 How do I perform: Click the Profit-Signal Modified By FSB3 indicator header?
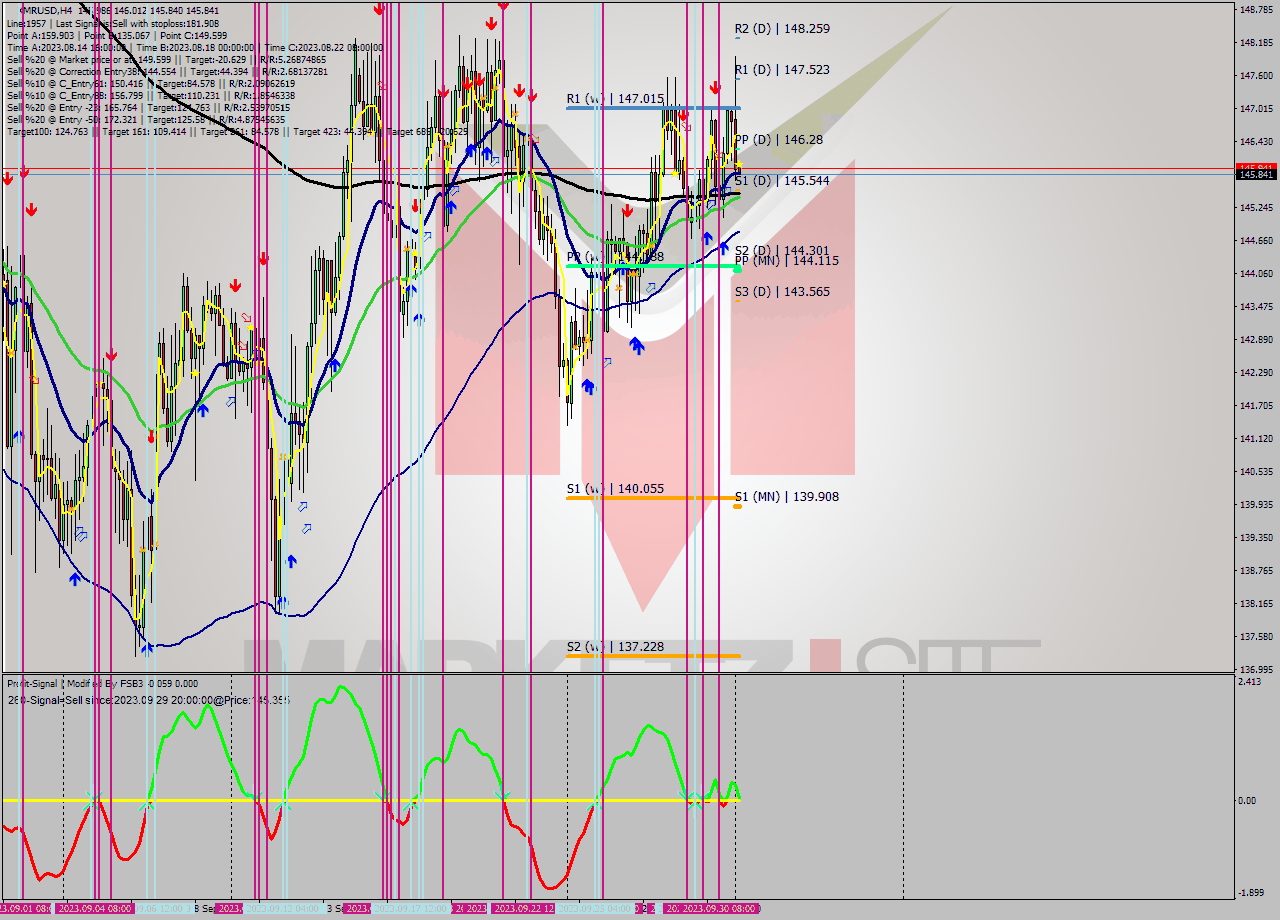point(100,683)
